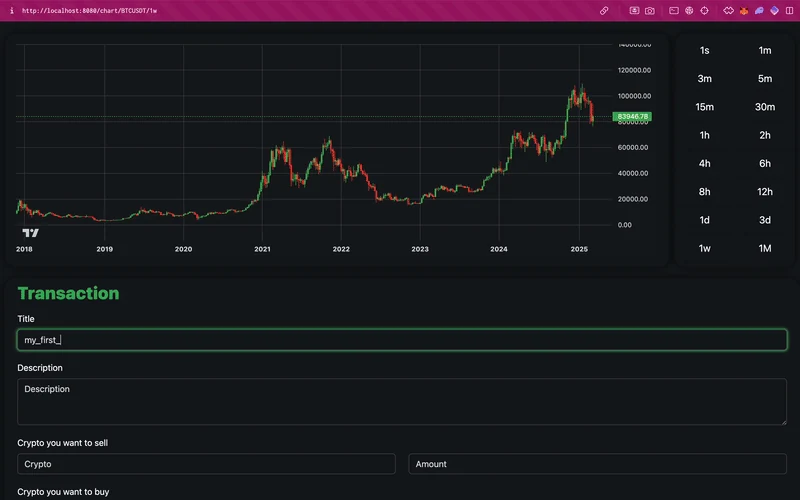The image size is (800, 500).
Task: Click the 0.00 price axis label
Action: pos(624,225)
